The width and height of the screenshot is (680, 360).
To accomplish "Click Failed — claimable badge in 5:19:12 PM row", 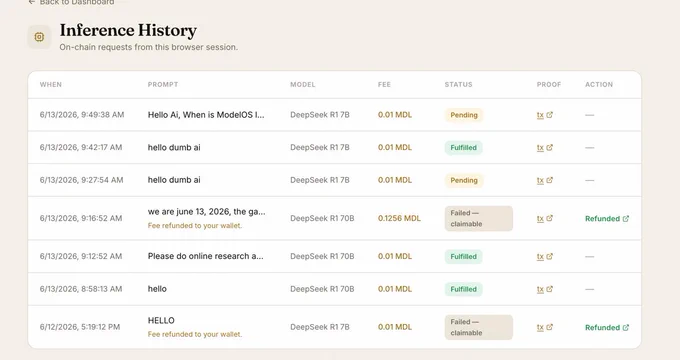I will pyautogui.click(x=479, y=327).
